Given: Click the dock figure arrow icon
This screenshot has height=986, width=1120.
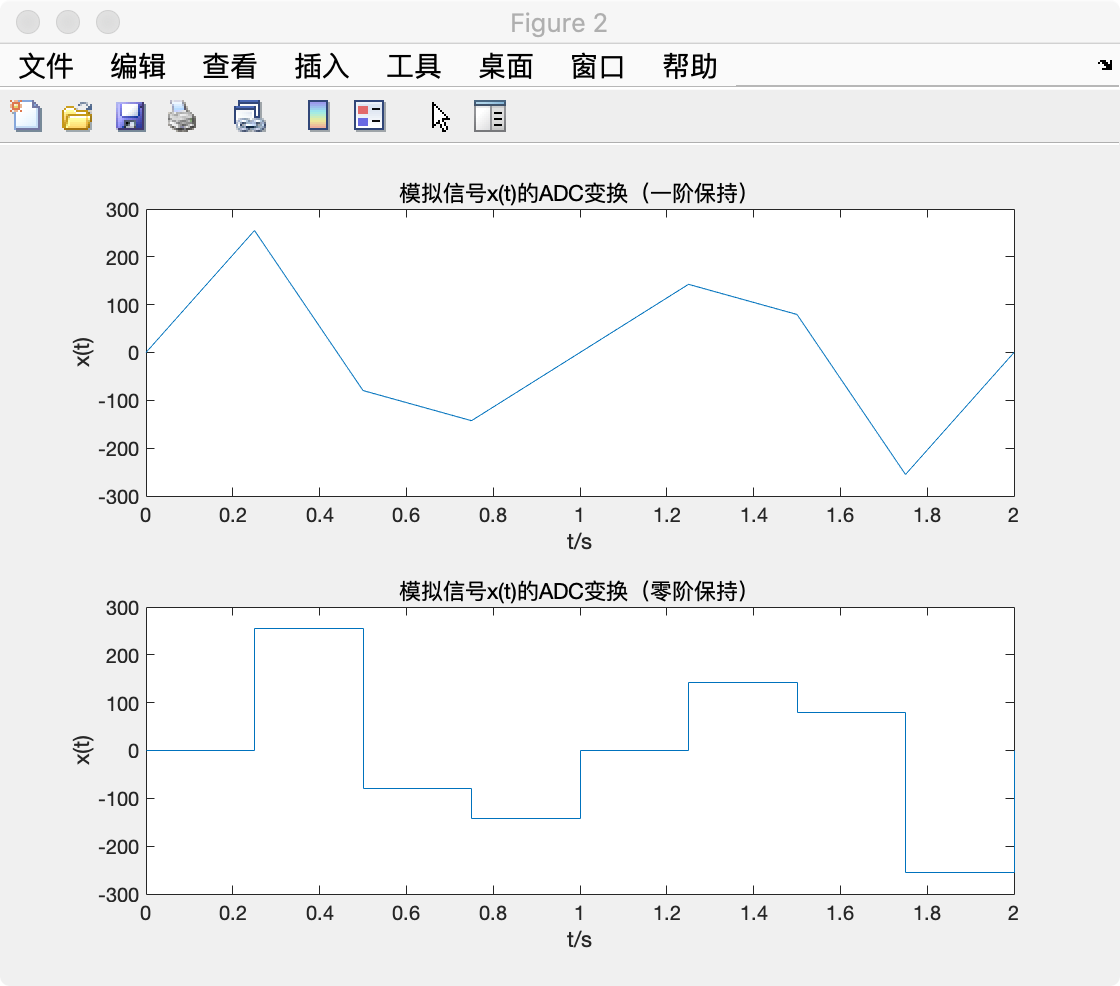Looking at the screenshot, I should click(1105, 65).
